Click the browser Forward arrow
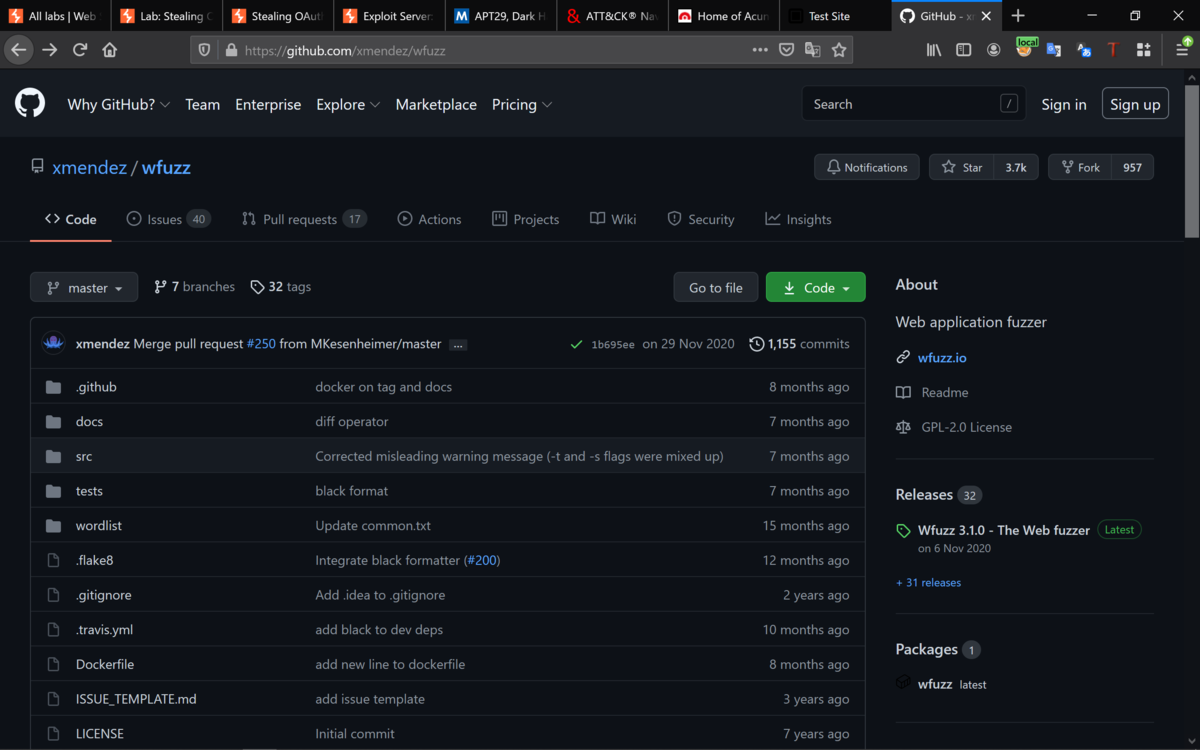This screenshot has height=750, width=1200. pyautogui.click(x=49, y=50)
